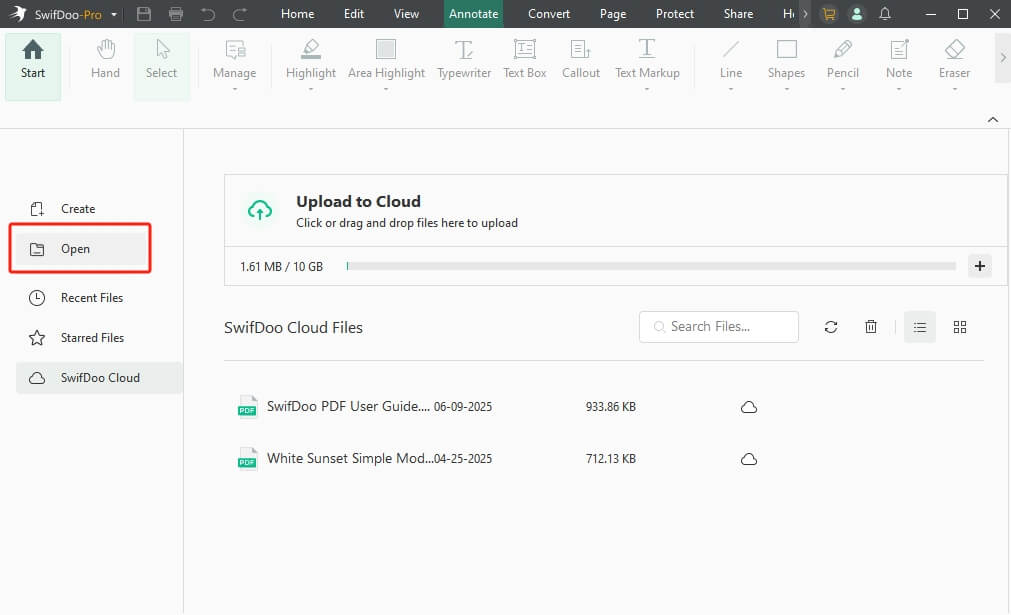The height and width of the screenshot is (615, 1011).
Task: Show more tabs with the arrow
Action: pyautogui.click(x=805, y=14)
